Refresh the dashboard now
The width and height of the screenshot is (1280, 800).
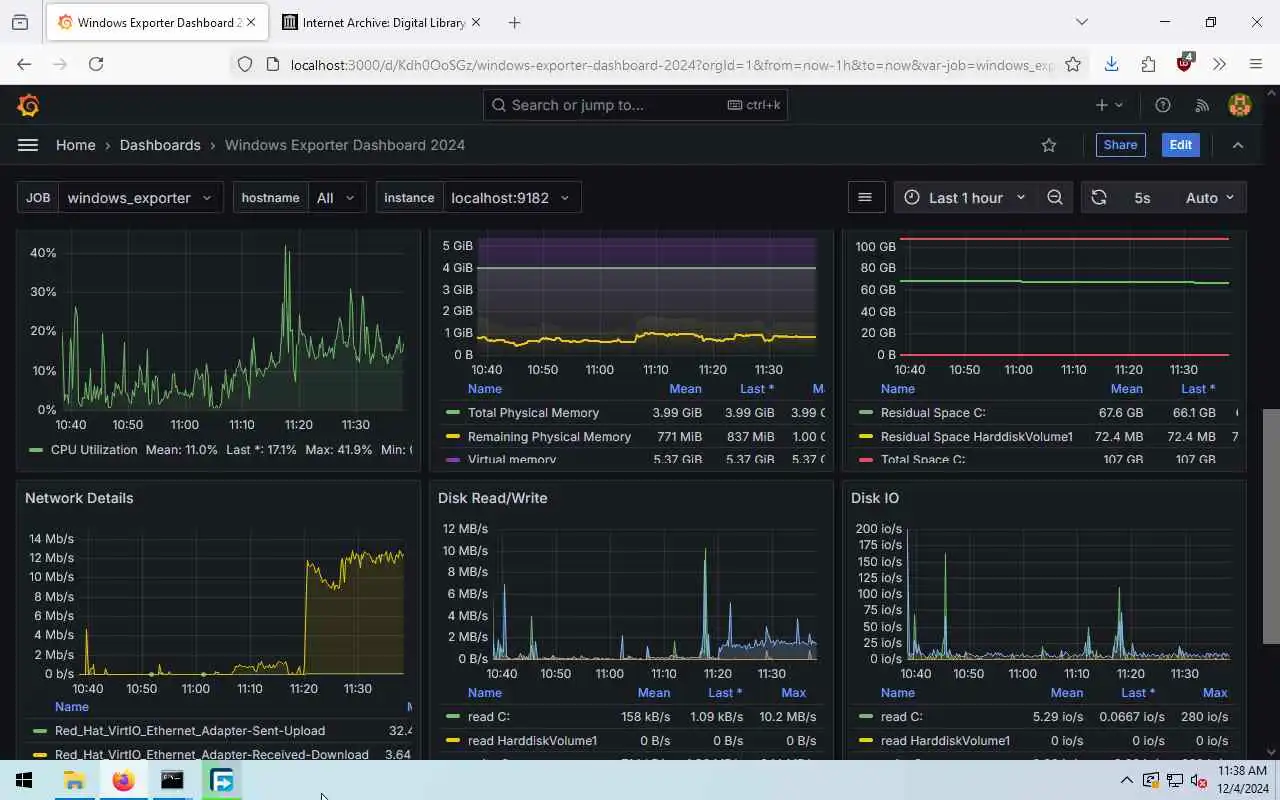1099,198
